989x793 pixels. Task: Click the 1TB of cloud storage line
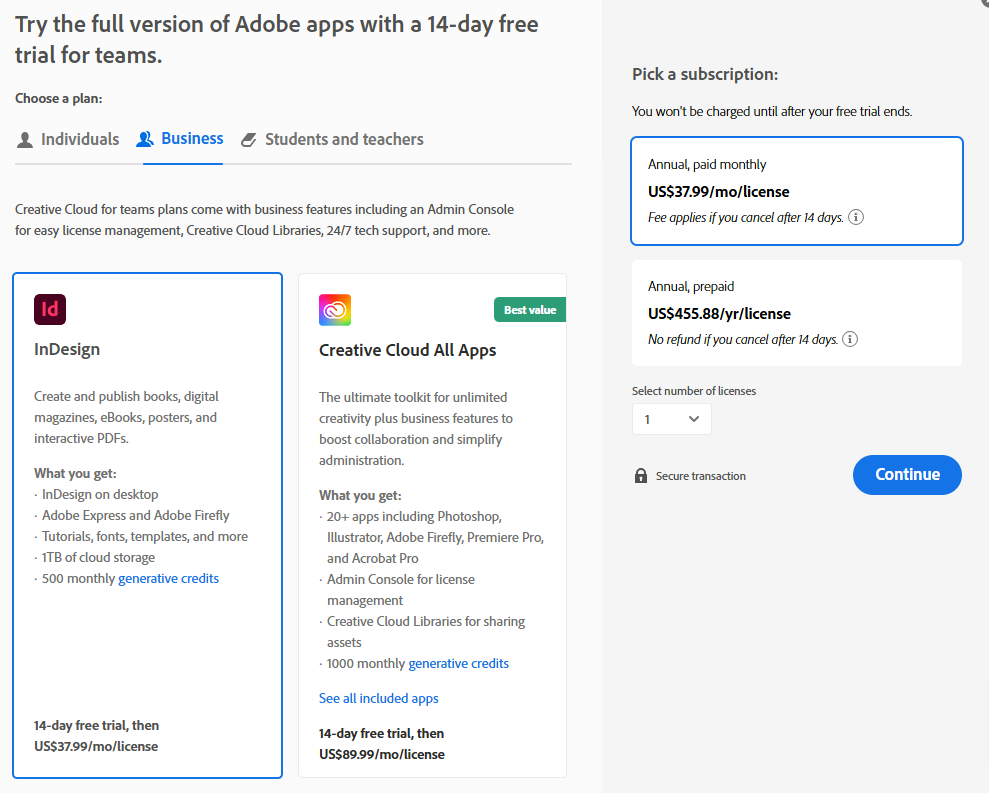click(x=98, y=558)
